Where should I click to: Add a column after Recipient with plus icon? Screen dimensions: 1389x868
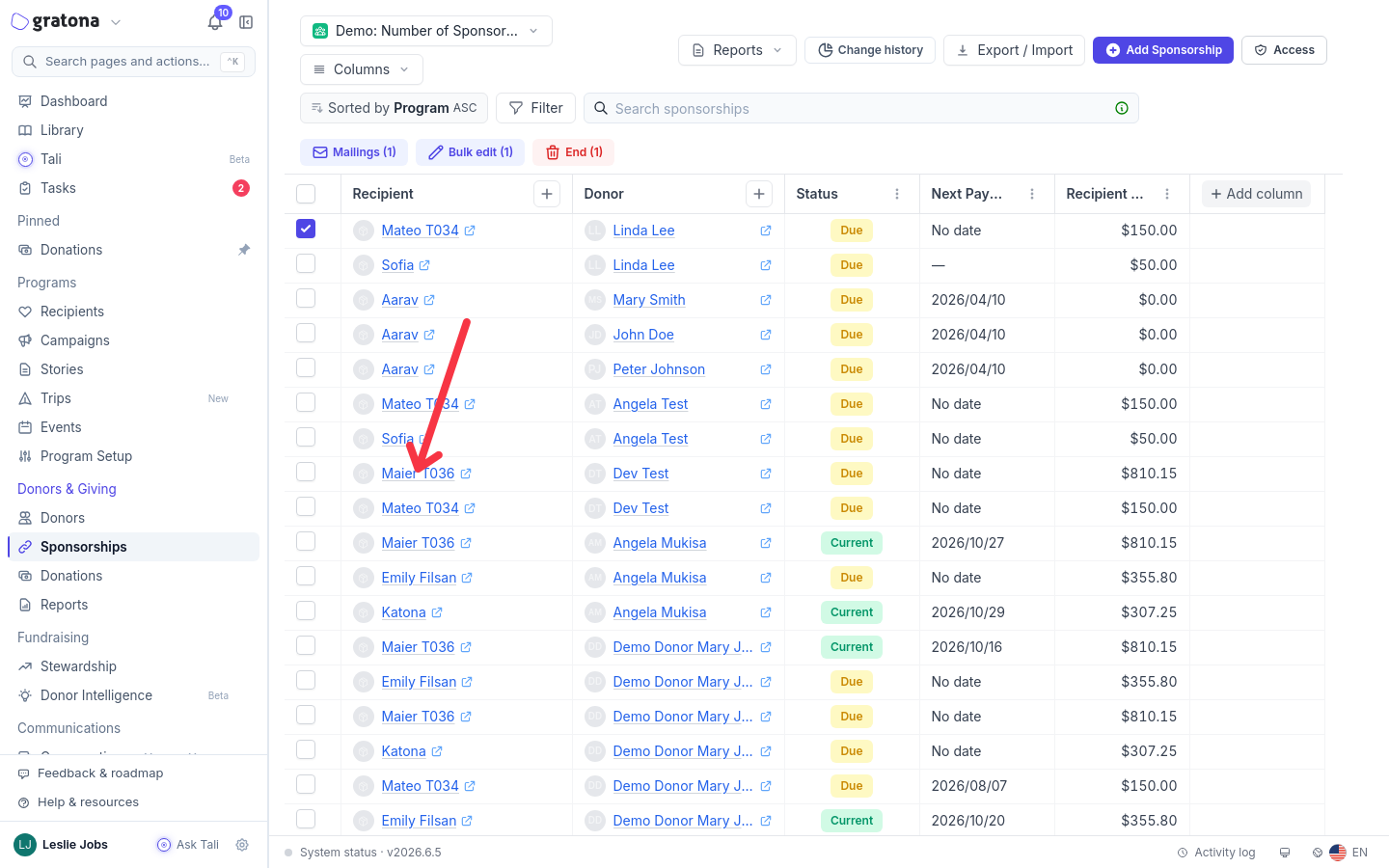click(x=547, y=194)
